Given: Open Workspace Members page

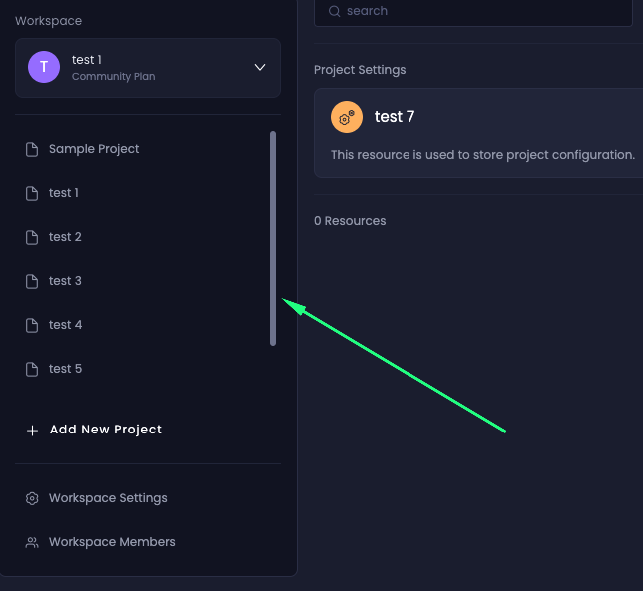Looking at the screenshot, I should coord(112,542).
